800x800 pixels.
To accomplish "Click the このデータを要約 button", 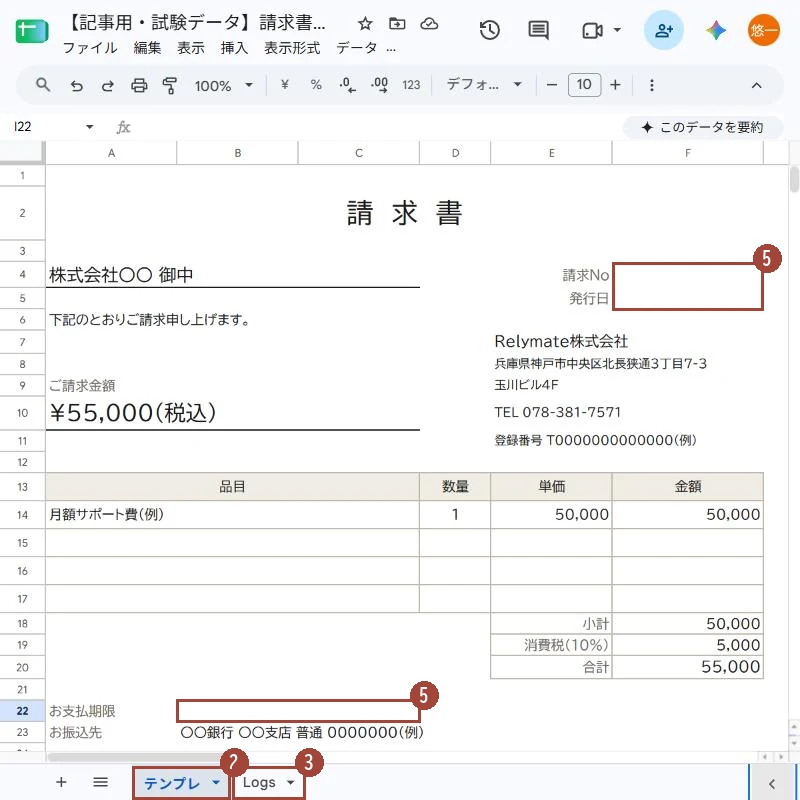I will coord(703,127).
